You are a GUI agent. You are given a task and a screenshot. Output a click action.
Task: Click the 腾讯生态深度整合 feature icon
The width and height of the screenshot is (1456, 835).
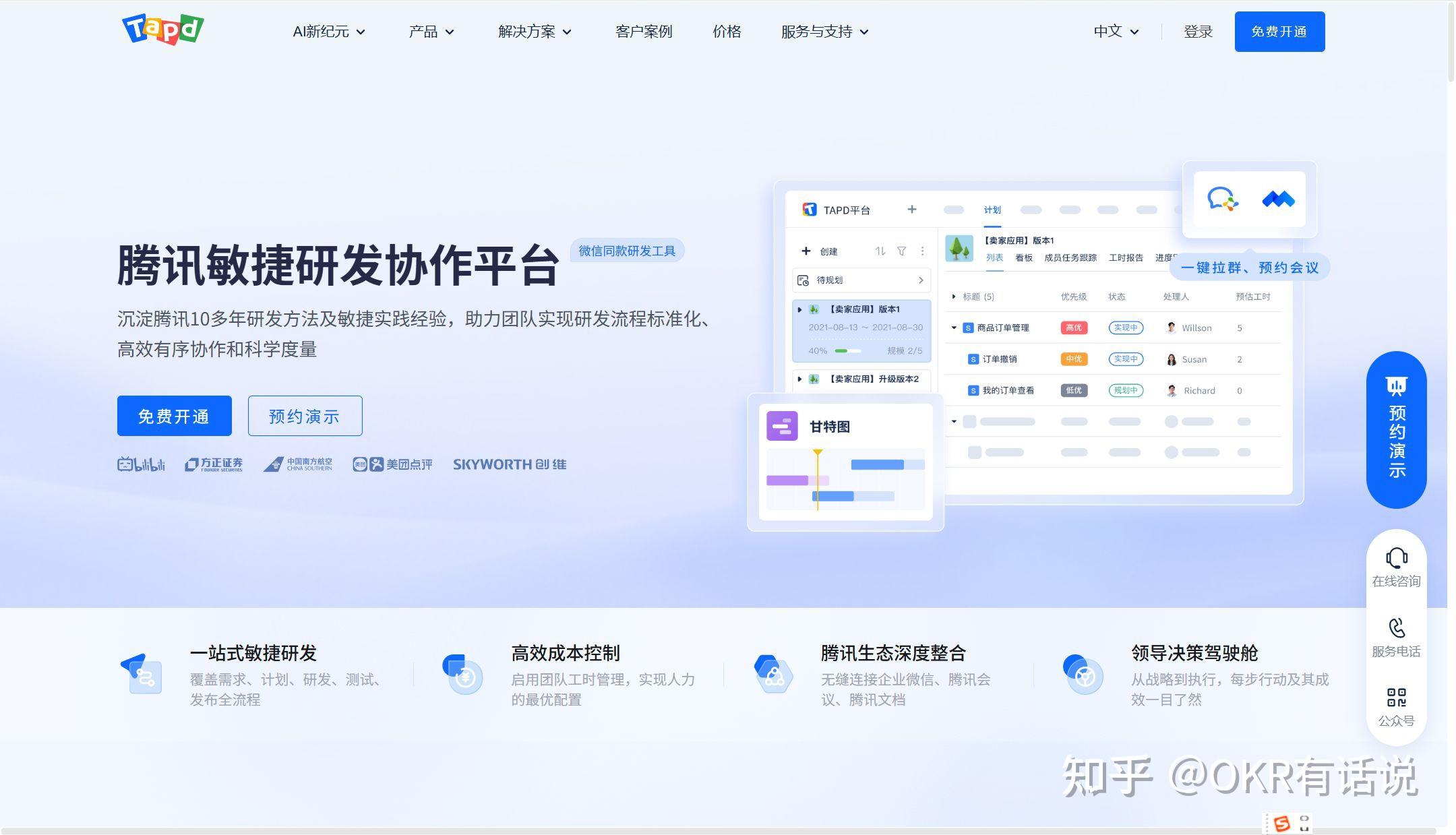click(x=773, y=675)
